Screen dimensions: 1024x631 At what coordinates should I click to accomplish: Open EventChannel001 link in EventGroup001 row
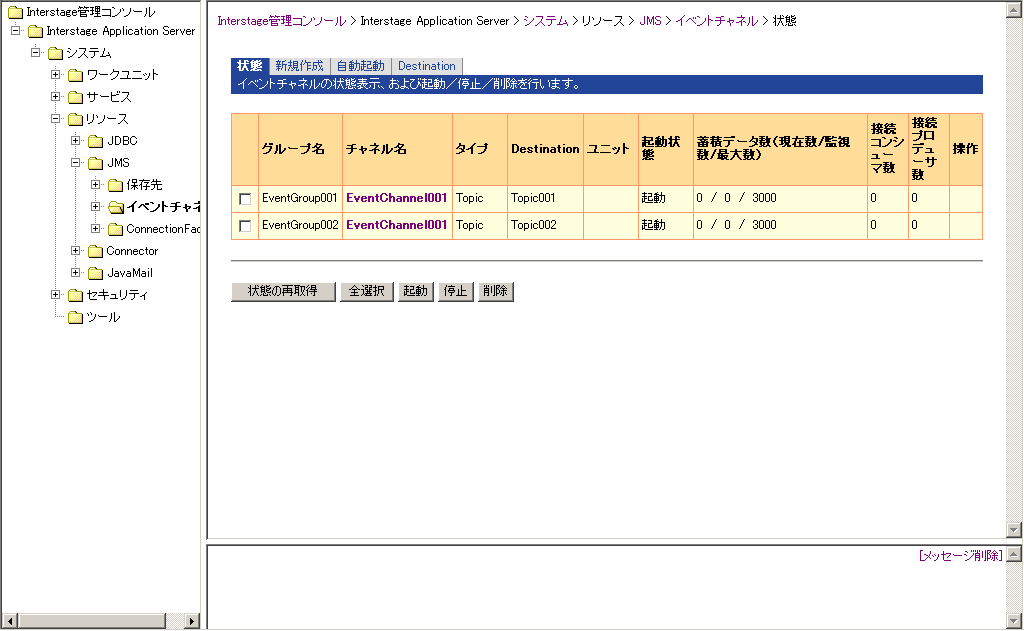(x=396, y=198)
